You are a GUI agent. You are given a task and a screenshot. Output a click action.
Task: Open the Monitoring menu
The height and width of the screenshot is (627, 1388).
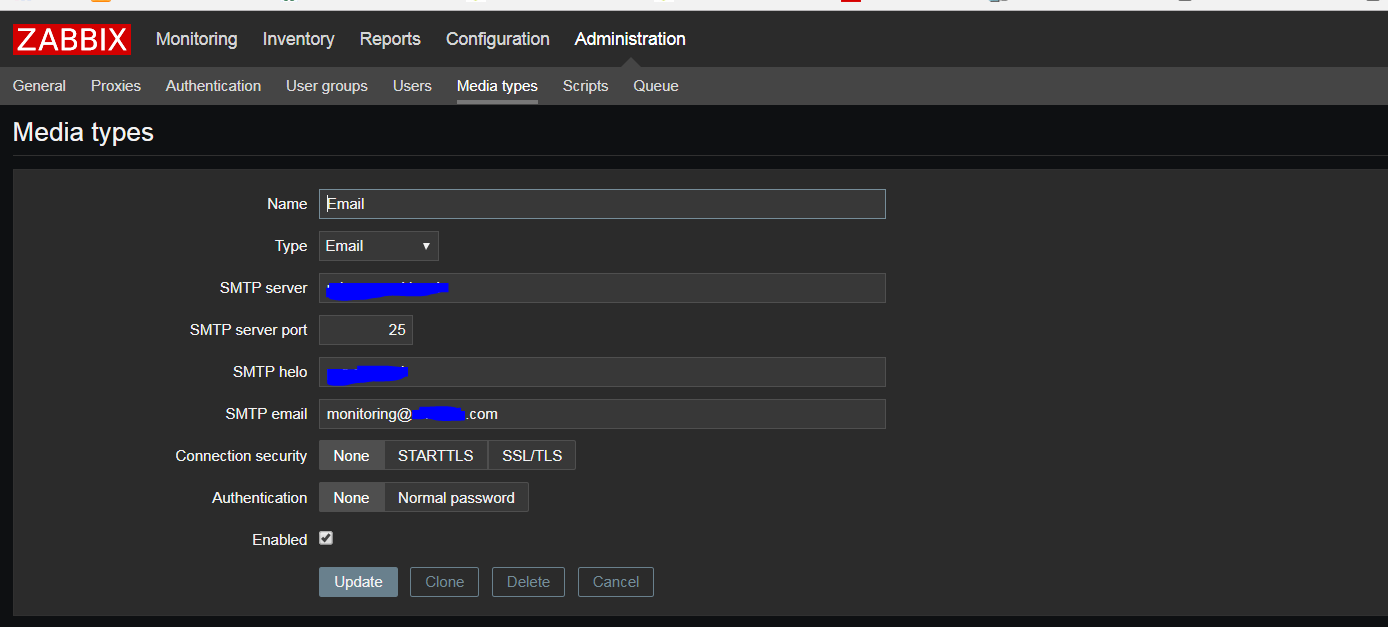(x=196, y=39)
